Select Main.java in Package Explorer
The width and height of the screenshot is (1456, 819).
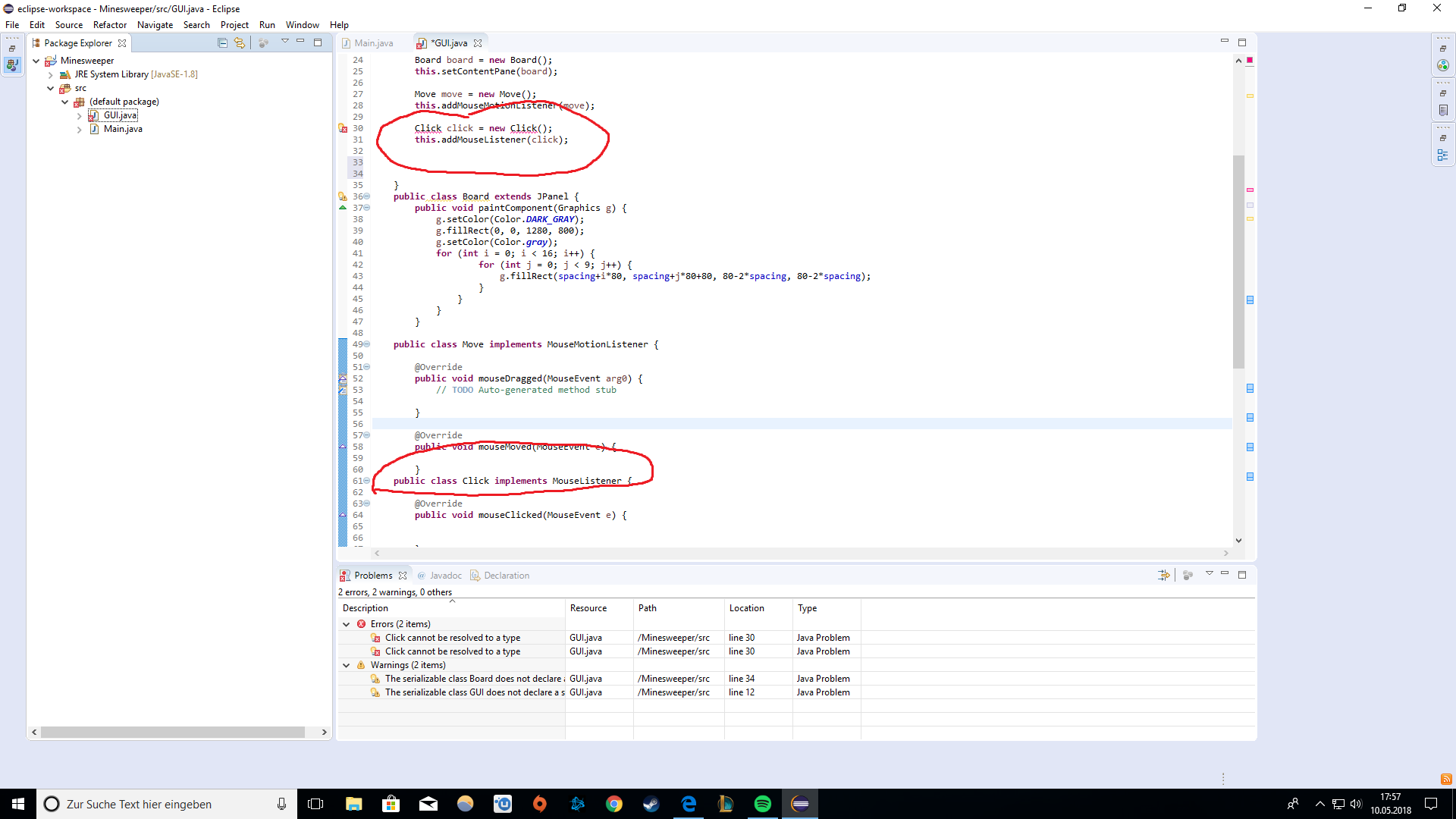123,129
